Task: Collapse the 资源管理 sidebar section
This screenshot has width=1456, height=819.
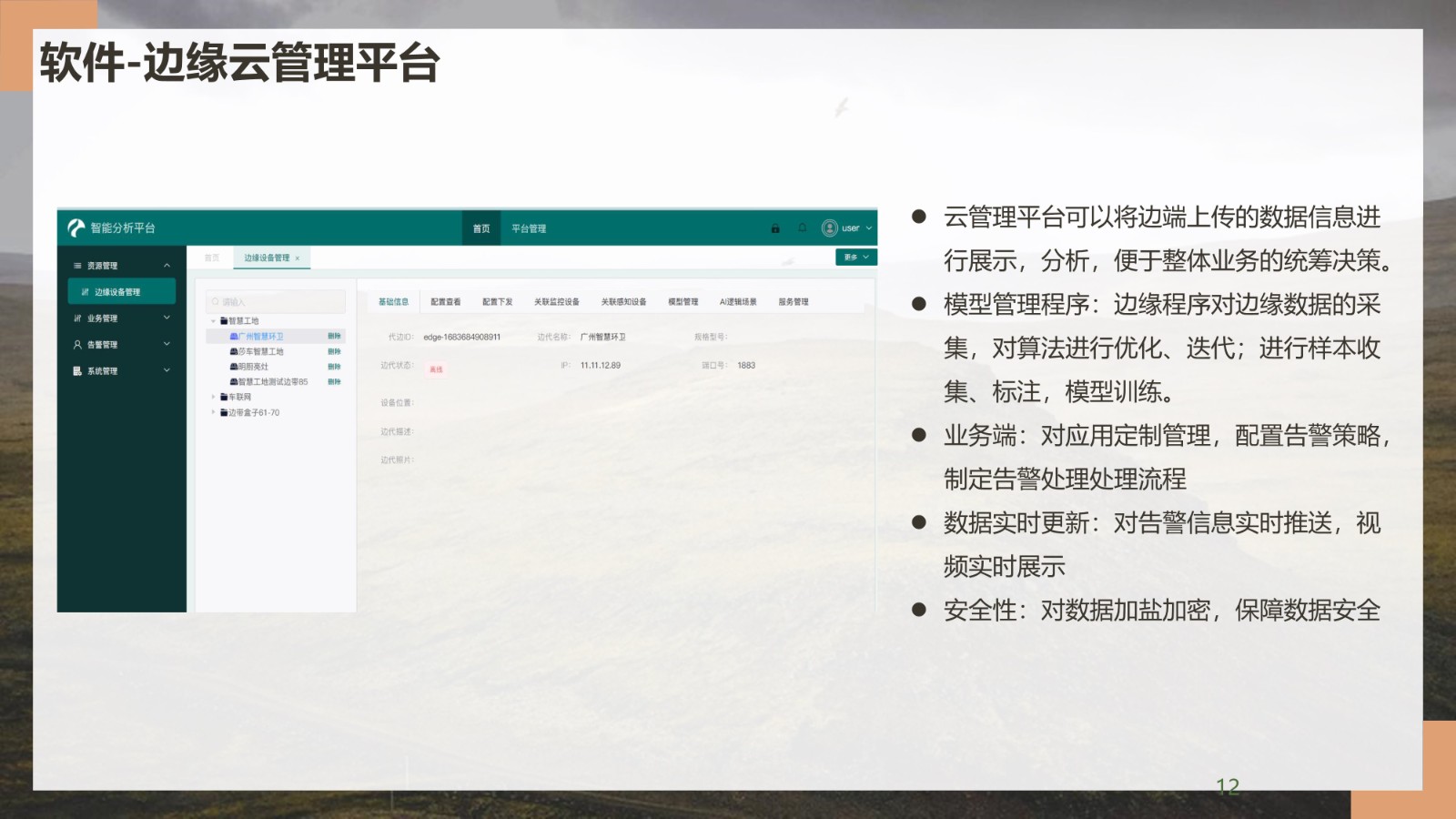Action: 167,266
